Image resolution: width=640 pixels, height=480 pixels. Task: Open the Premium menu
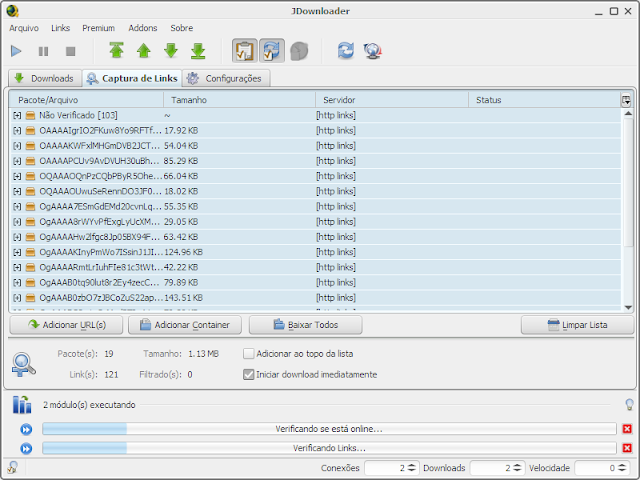[98, 28]
